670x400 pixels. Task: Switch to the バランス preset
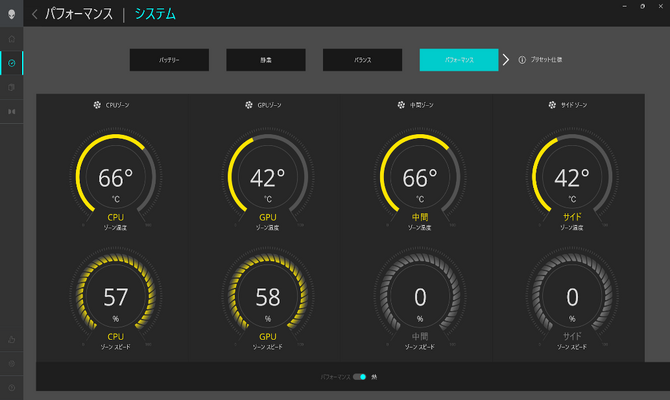pyautogui.click(x=362, y=60)
